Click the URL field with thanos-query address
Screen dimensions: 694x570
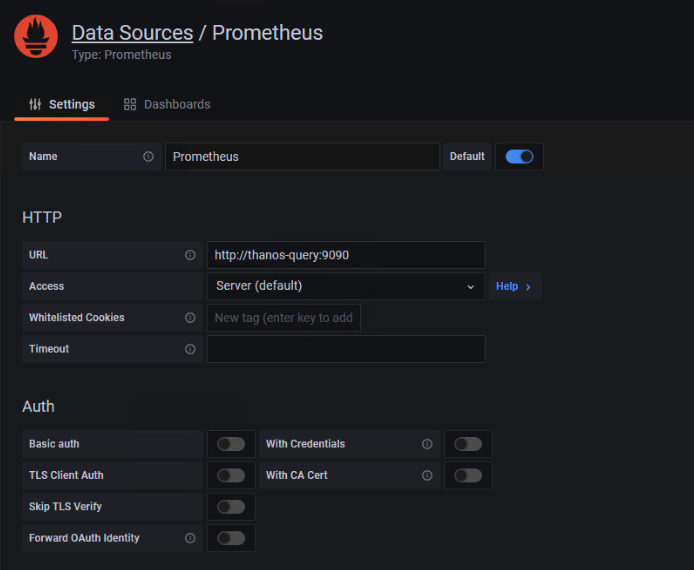click(346, 255)
